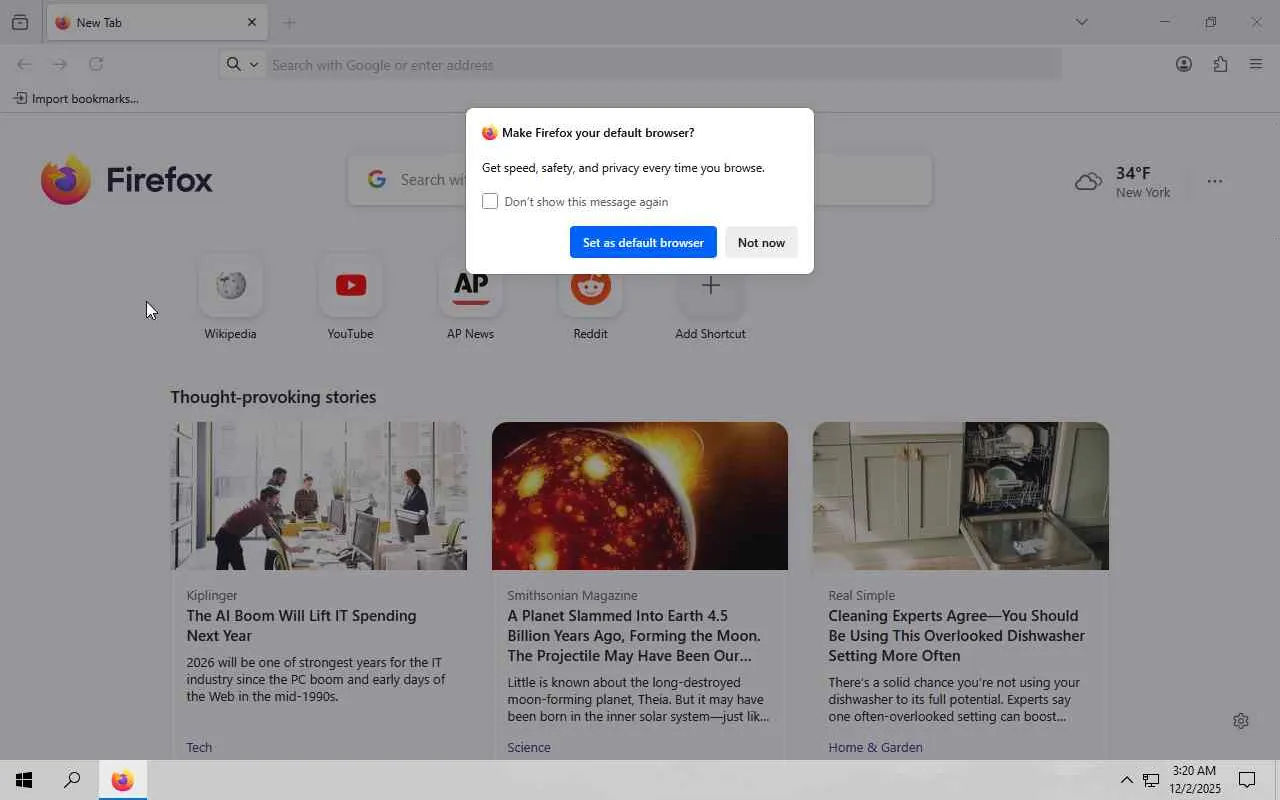Open the taskbar clock showing 3:20 AM

[1195, 780]
